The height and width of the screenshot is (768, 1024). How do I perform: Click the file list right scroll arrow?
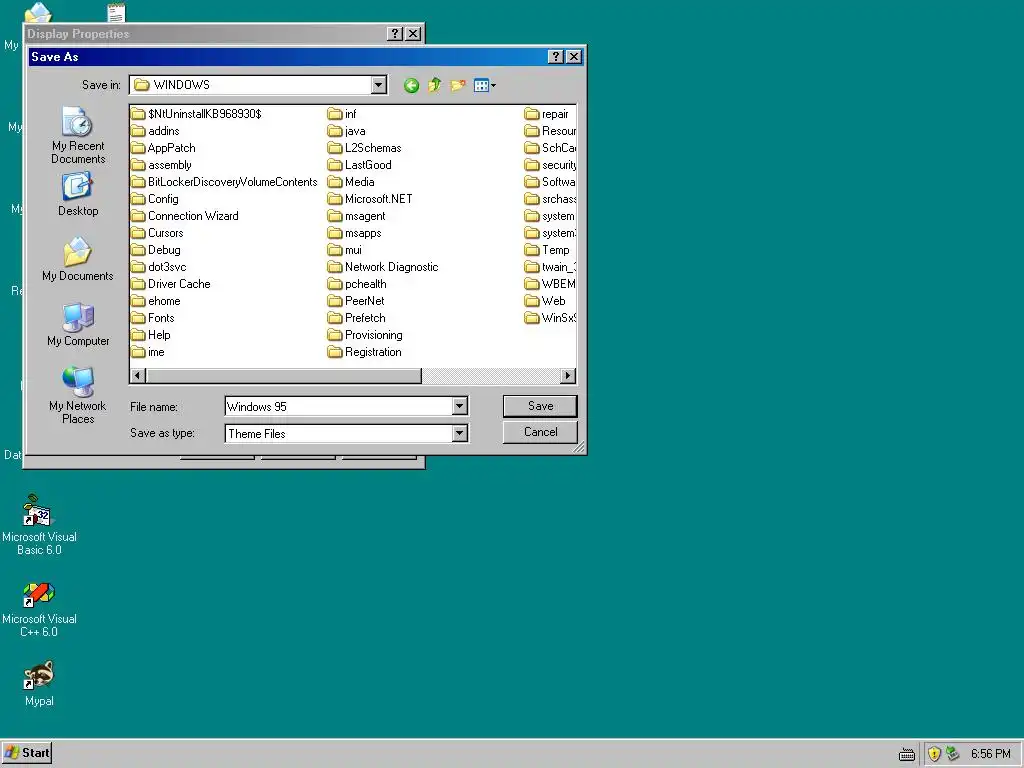point(568,376)
